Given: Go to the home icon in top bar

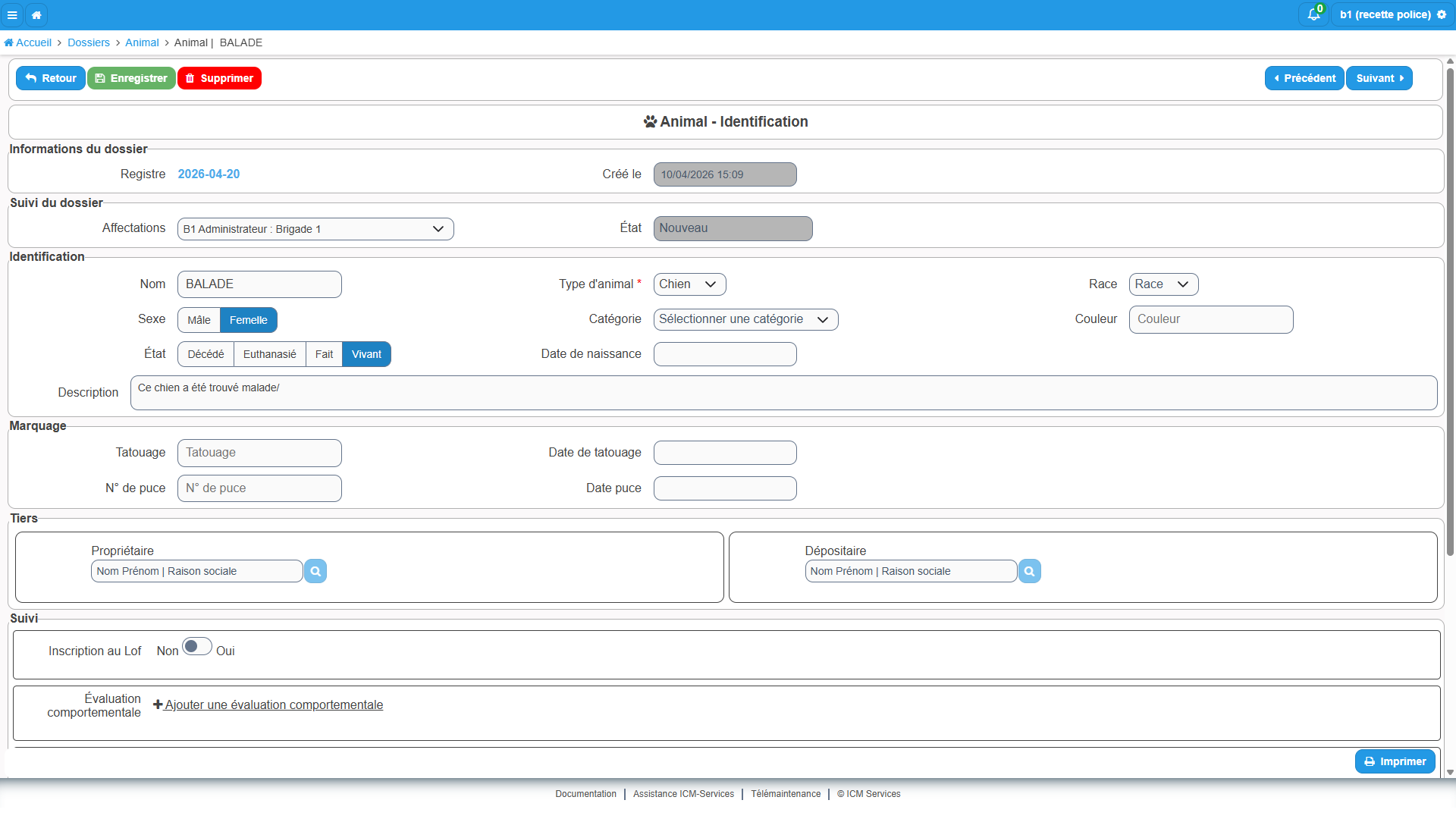Looking at the screenshot, I should coord(36,14).
